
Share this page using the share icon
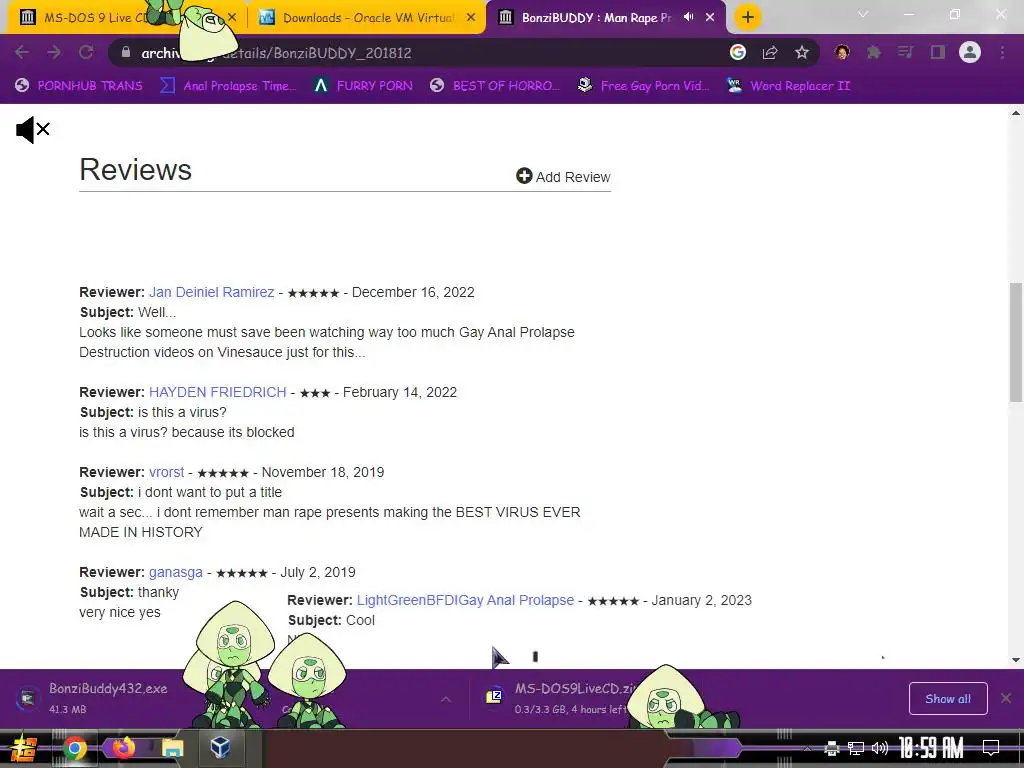tap(770, 53)
